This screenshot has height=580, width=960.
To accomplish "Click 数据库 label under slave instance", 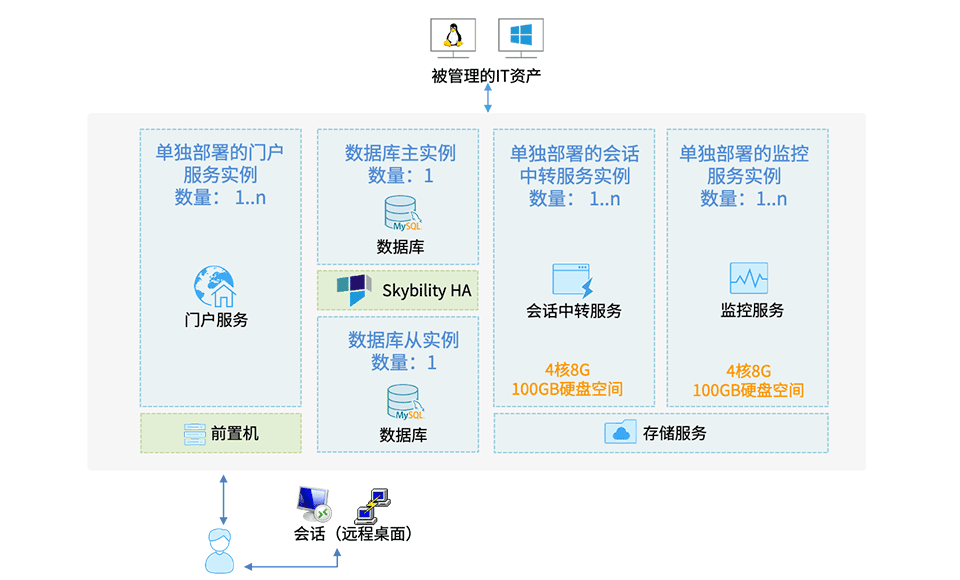I will tap(403, 435).
